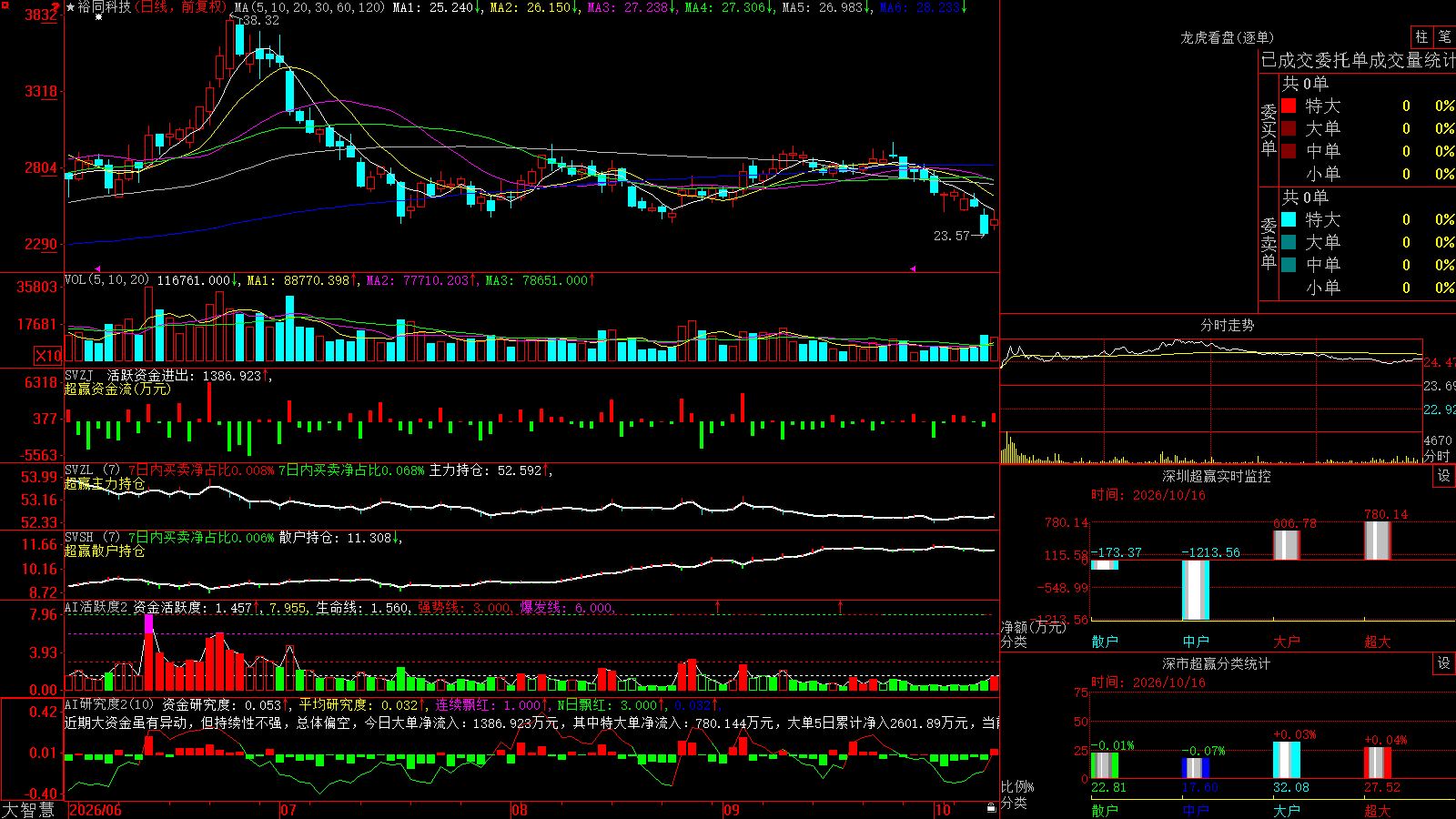Screen dimensions: 1456x819
Task: Click the 龙虎看盘(逐单) panel title
Action: pyautogui.click(x=1227, y=37)
